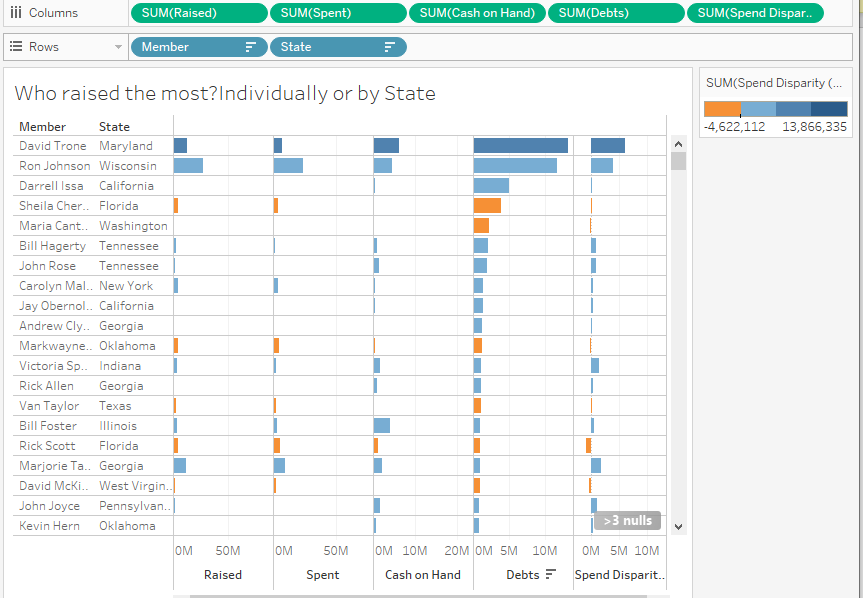Click the Rows shelf icon
Image resolution: width=863 pixels, height=598 pixels.
[x=16, y=47]
